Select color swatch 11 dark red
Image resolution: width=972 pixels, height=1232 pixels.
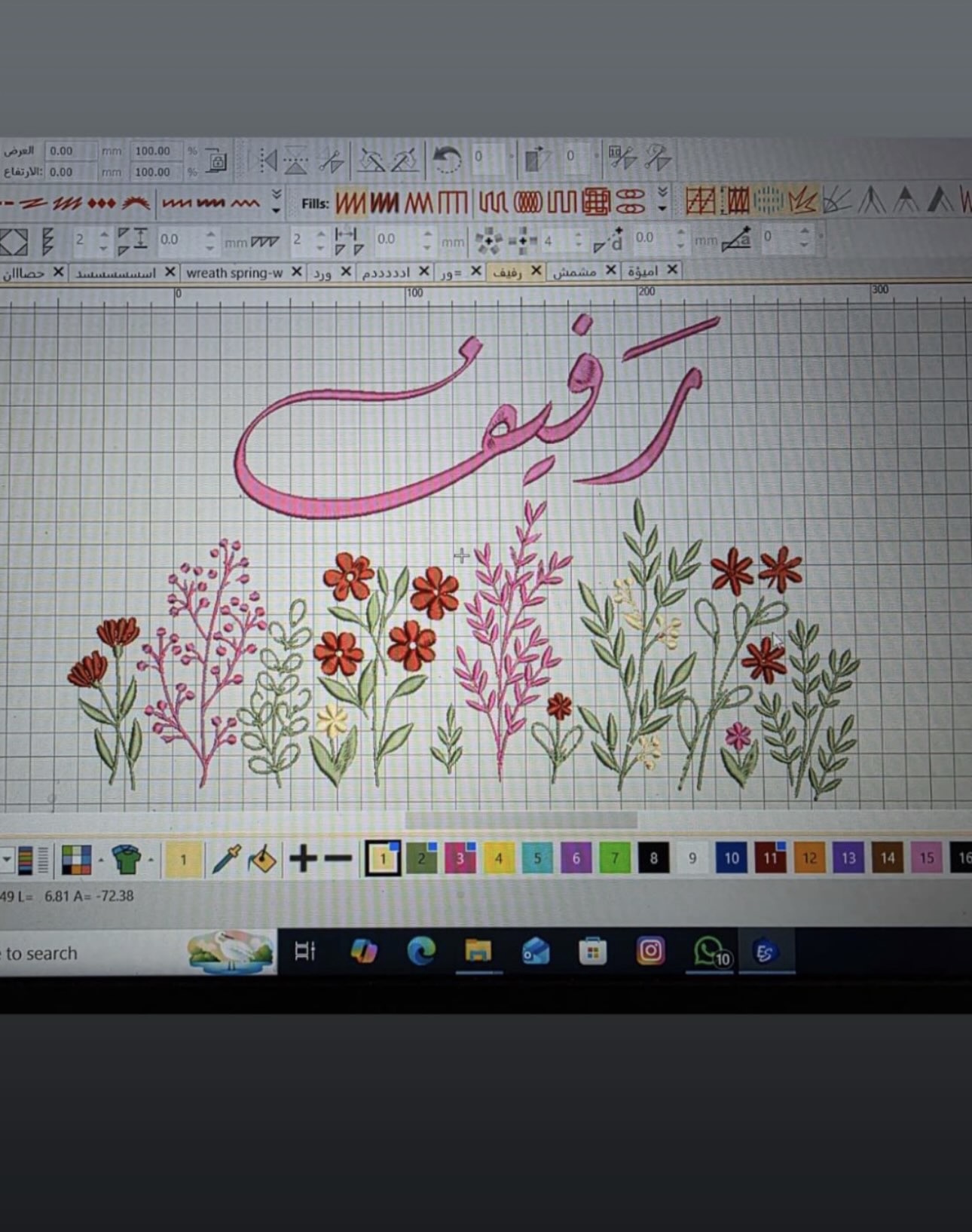tap(770, 858)
